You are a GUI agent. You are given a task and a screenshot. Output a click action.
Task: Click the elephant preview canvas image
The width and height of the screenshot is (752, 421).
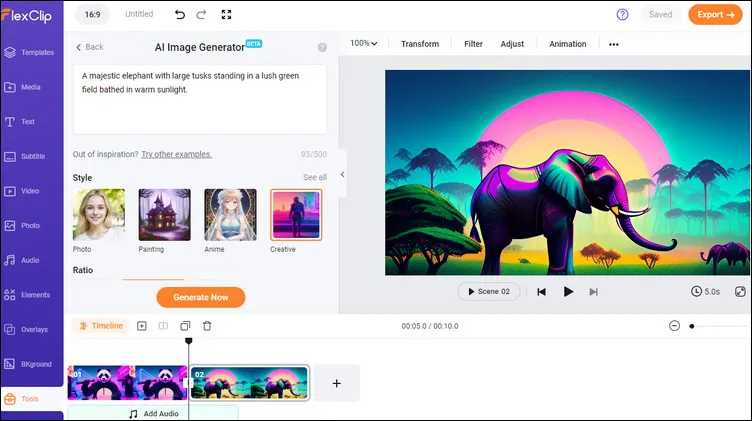click(x=567, y=173)
